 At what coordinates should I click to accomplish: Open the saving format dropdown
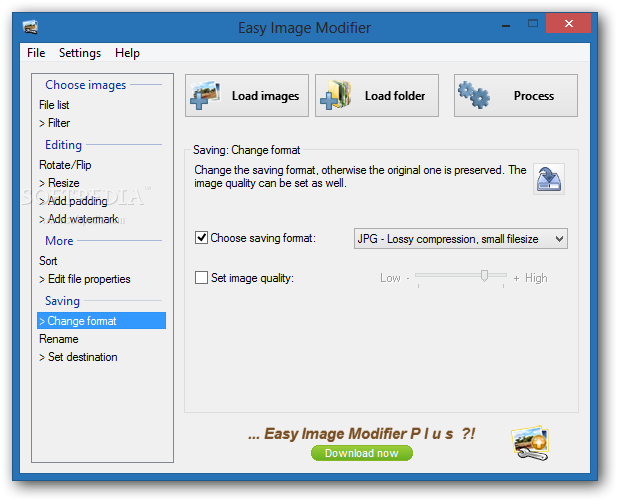(x=460, y=238)
